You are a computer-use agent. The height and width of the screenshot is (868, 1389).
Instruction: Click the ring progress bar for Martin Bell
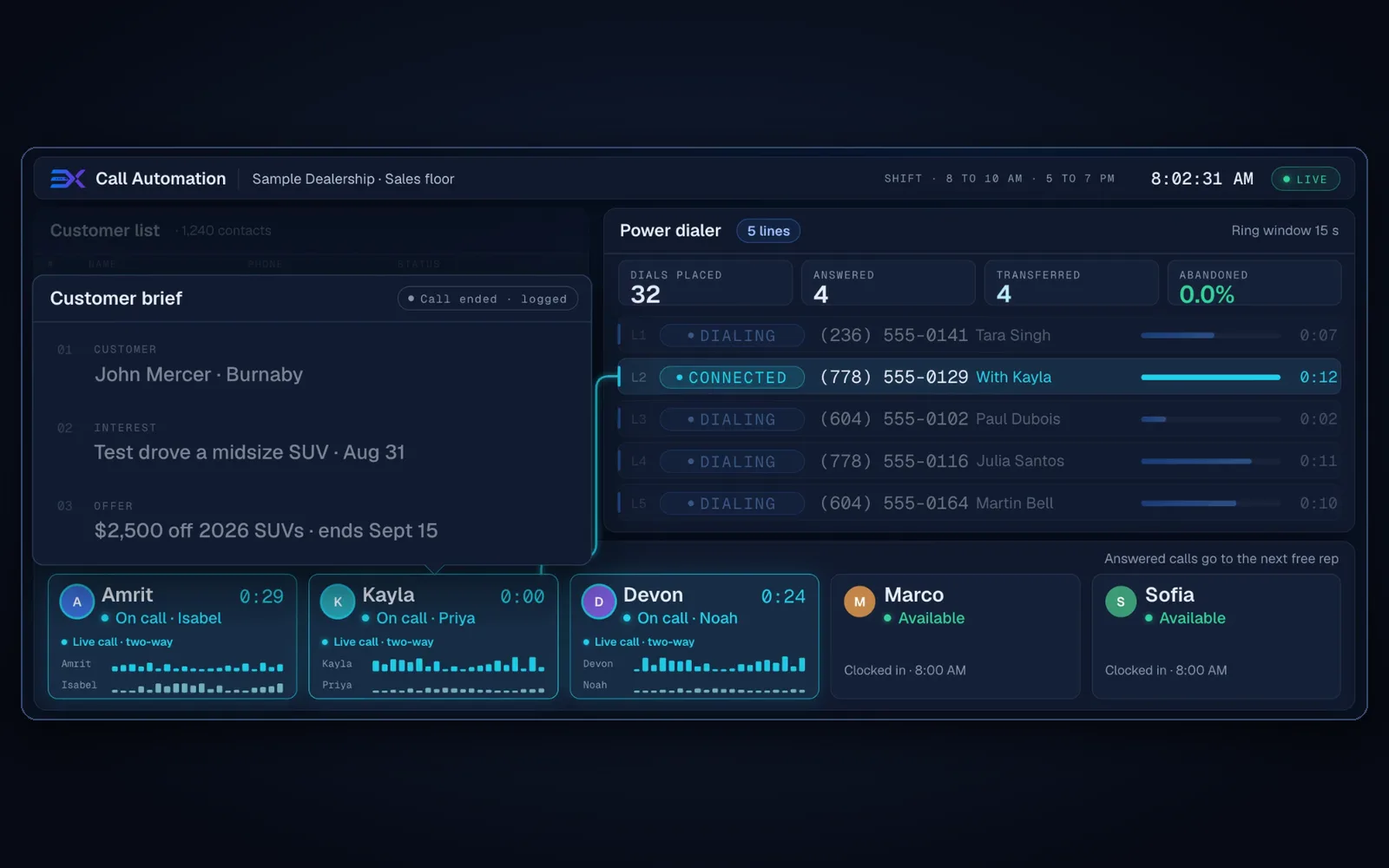1210,503
